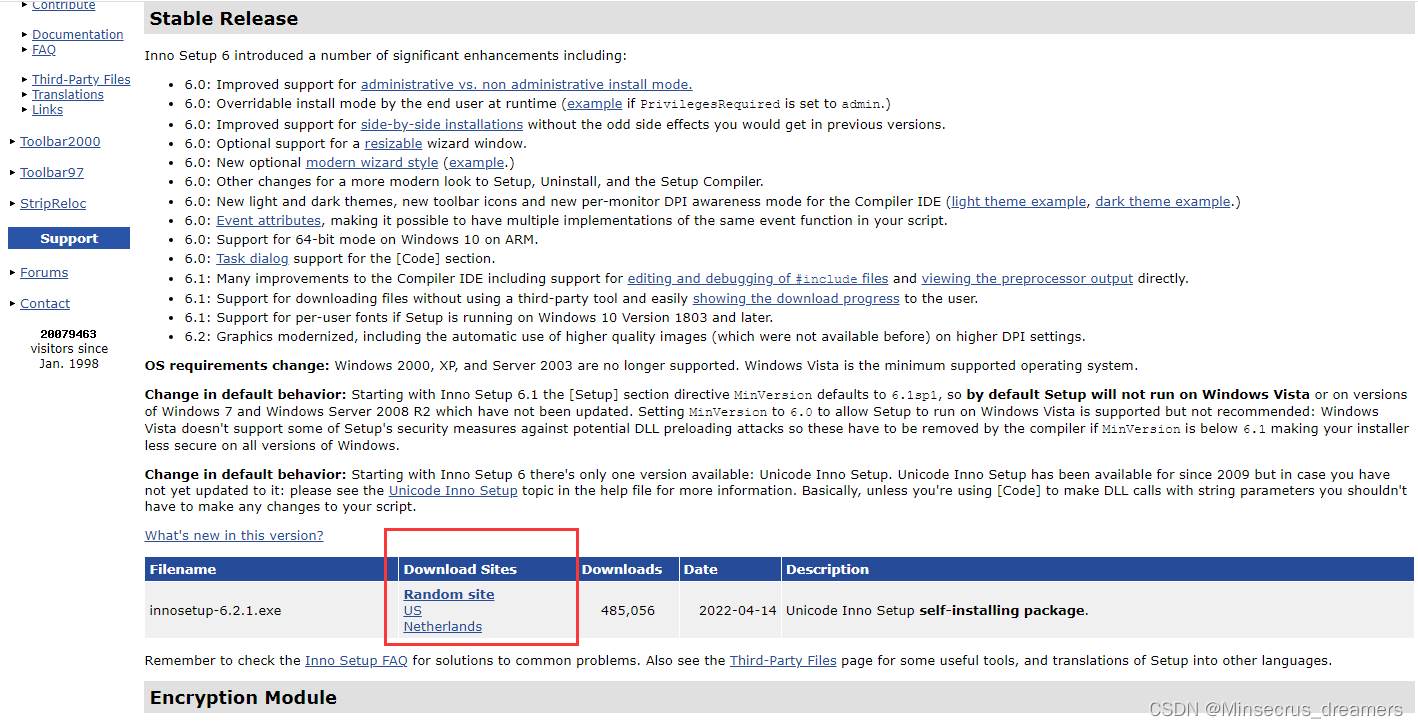View the dark theme example
This screenshot has height=728, width=1418.
point(1163,201)
